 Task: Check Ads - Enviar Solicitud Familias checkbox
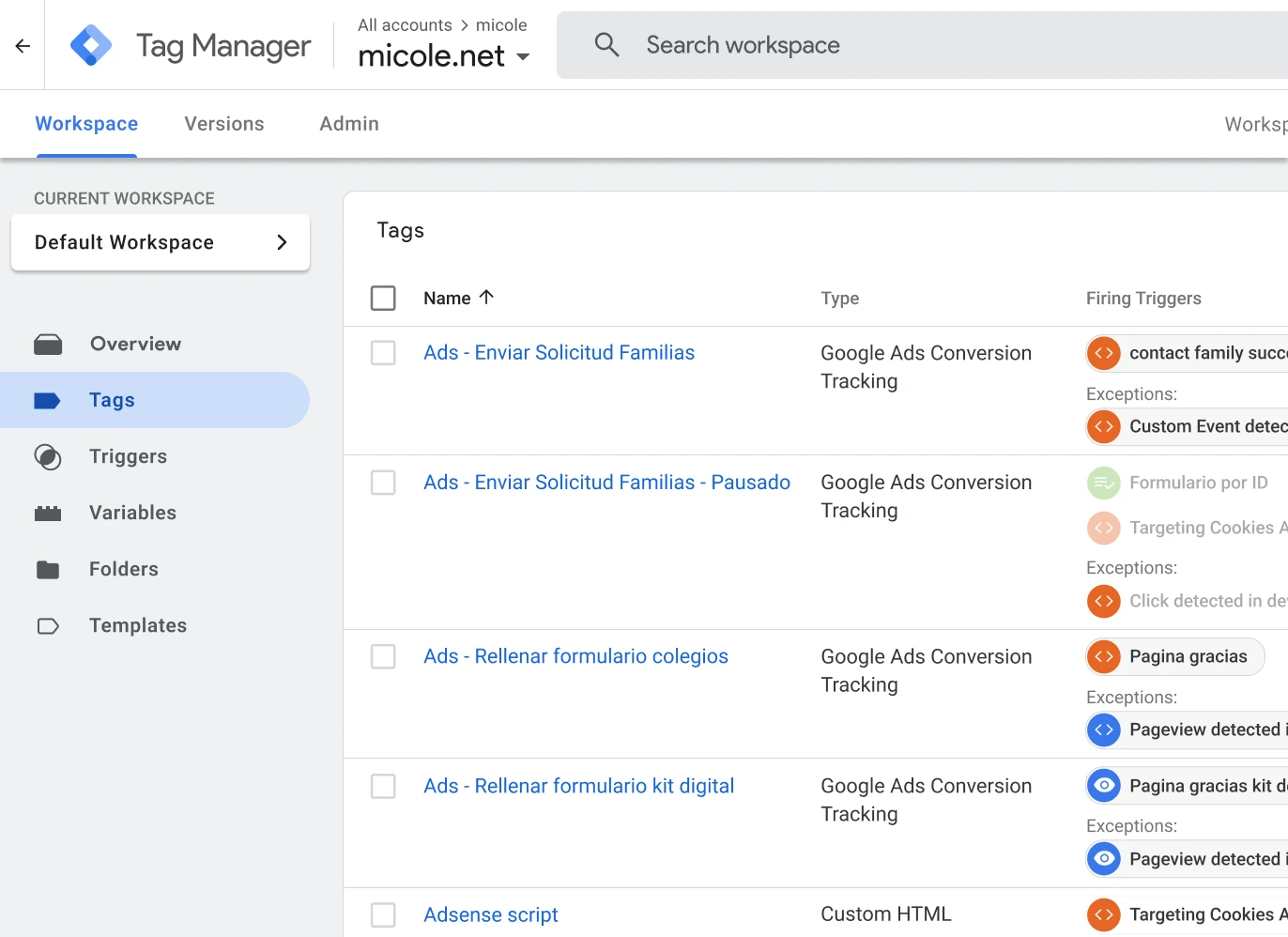[383, 353]
